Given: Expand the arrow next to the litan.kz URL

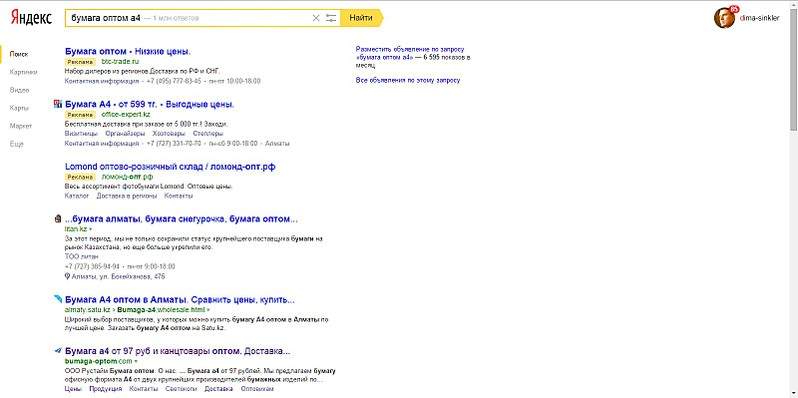Looking at the screenshot, I should (91, 230).
